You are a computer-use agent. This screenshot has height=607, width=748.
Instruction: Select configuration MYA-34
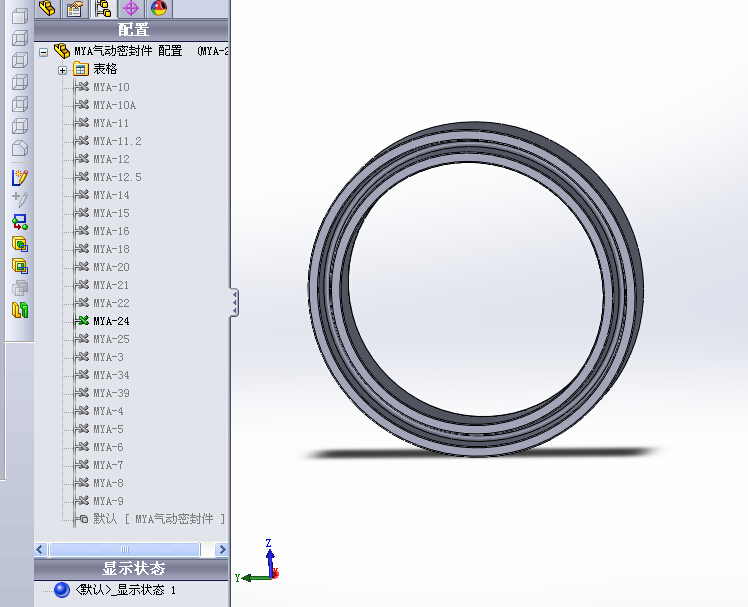click(x=111, y=375)
